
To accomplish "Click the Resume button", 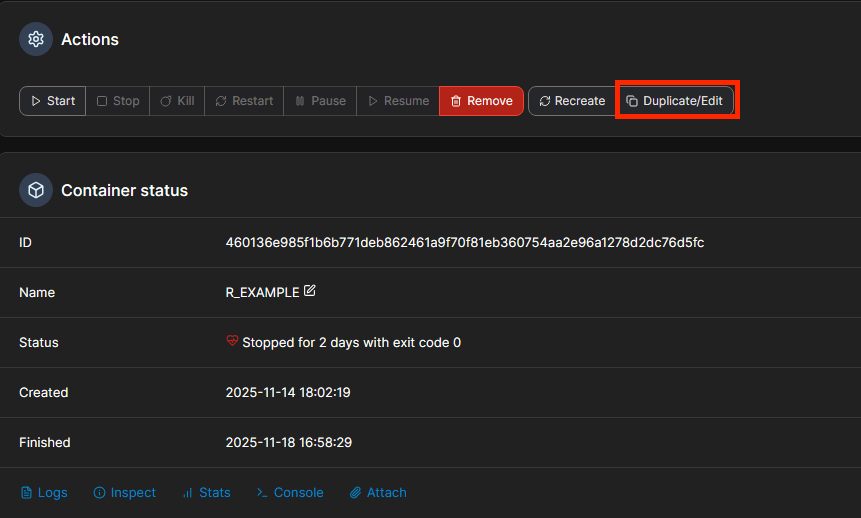I will tap(398, 101).
